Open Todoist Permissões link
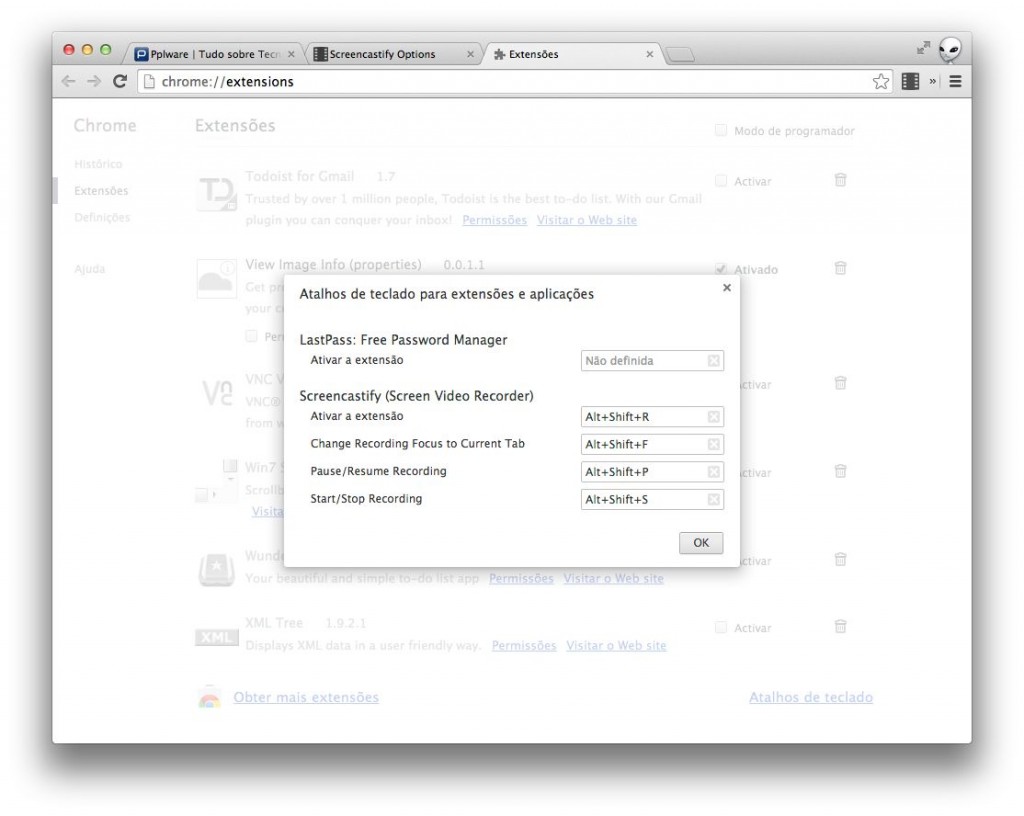1024x816 pixels. point(494,220)
